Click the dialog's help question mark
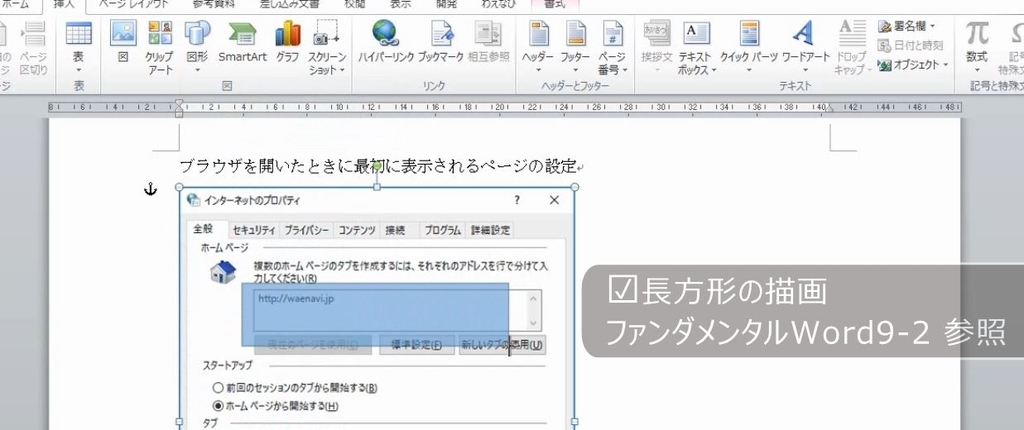The width and height of the screenshot is (1024, 430). pos(517,200)
